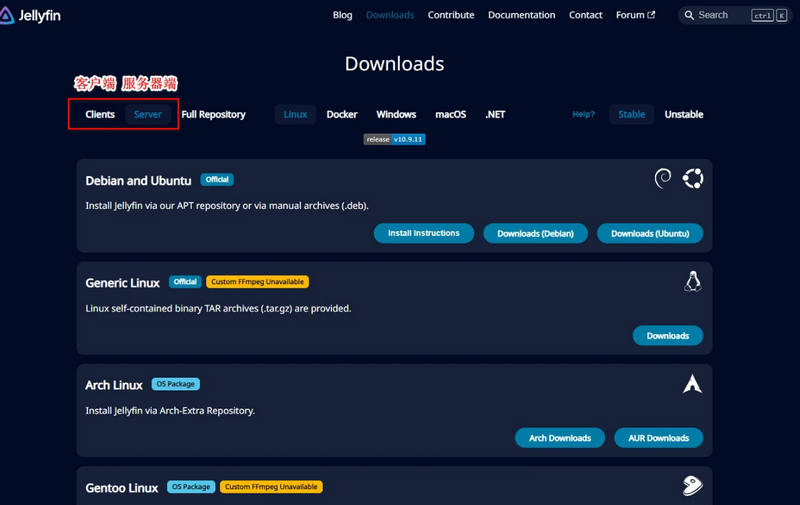The width and height of the screenshot is (800, 505).
Task: Click the Generic Linux Downloads button
Action: (668, 336)
